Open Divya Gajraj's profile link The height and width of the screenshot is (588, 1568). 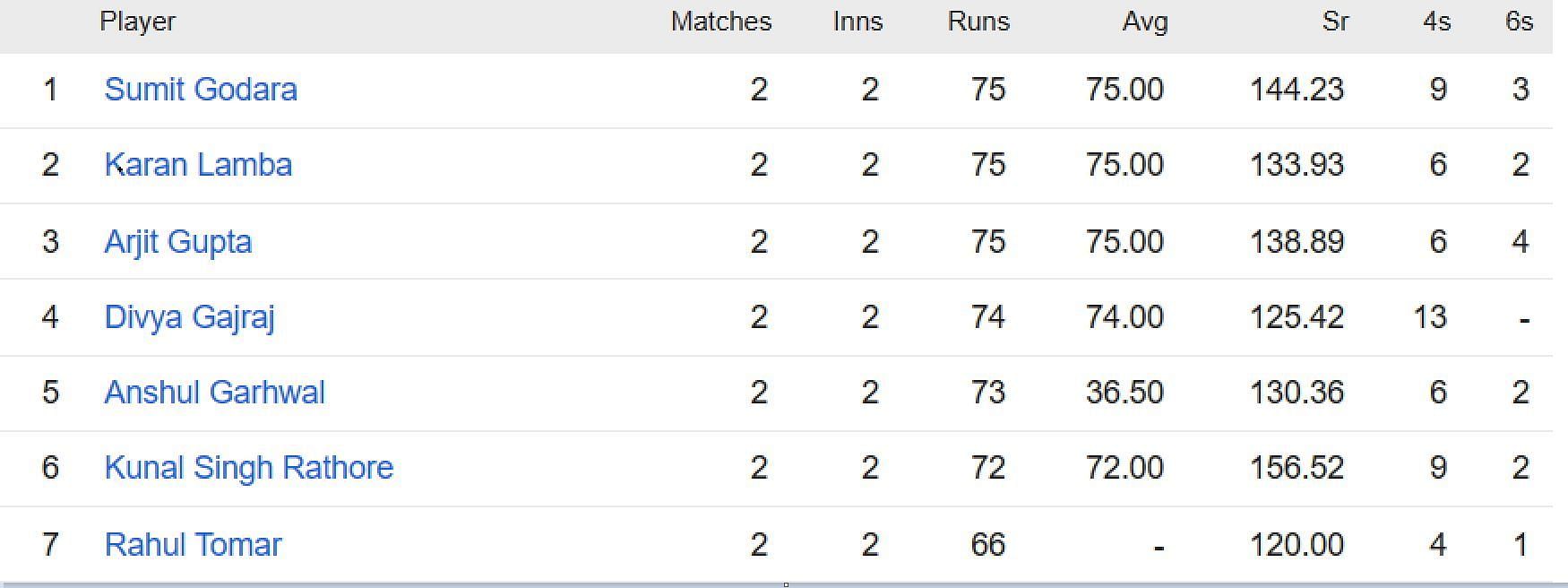point(189,317)
